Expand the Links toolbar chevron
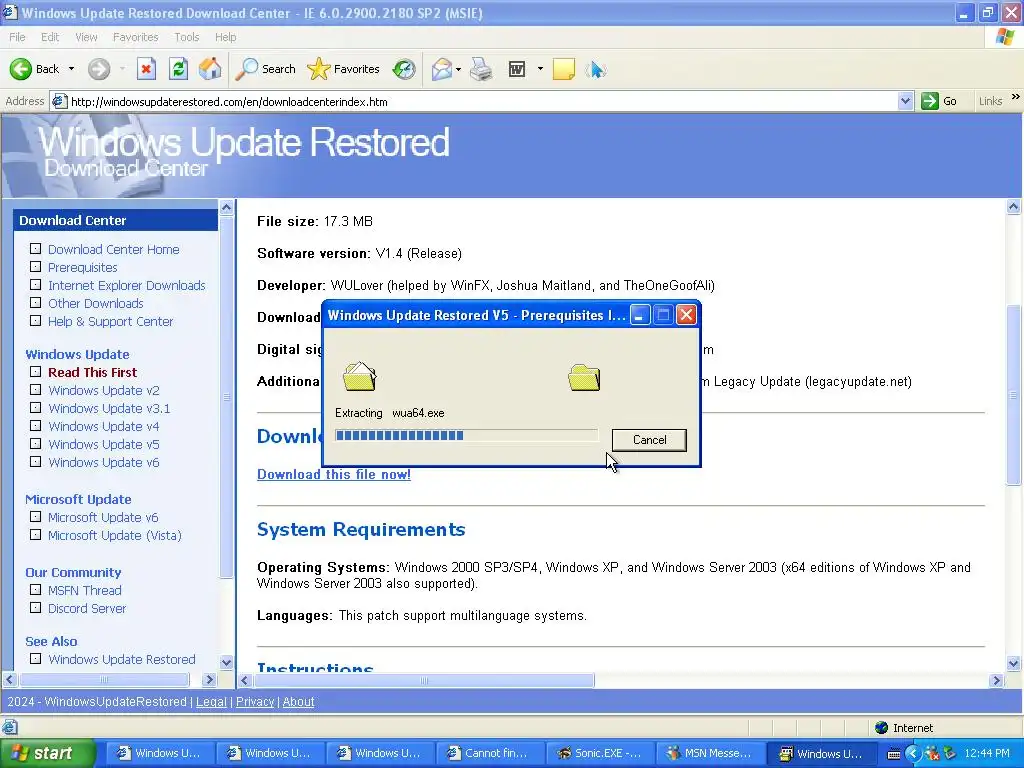The image size is (1024, 768). tap(1016, 97)
